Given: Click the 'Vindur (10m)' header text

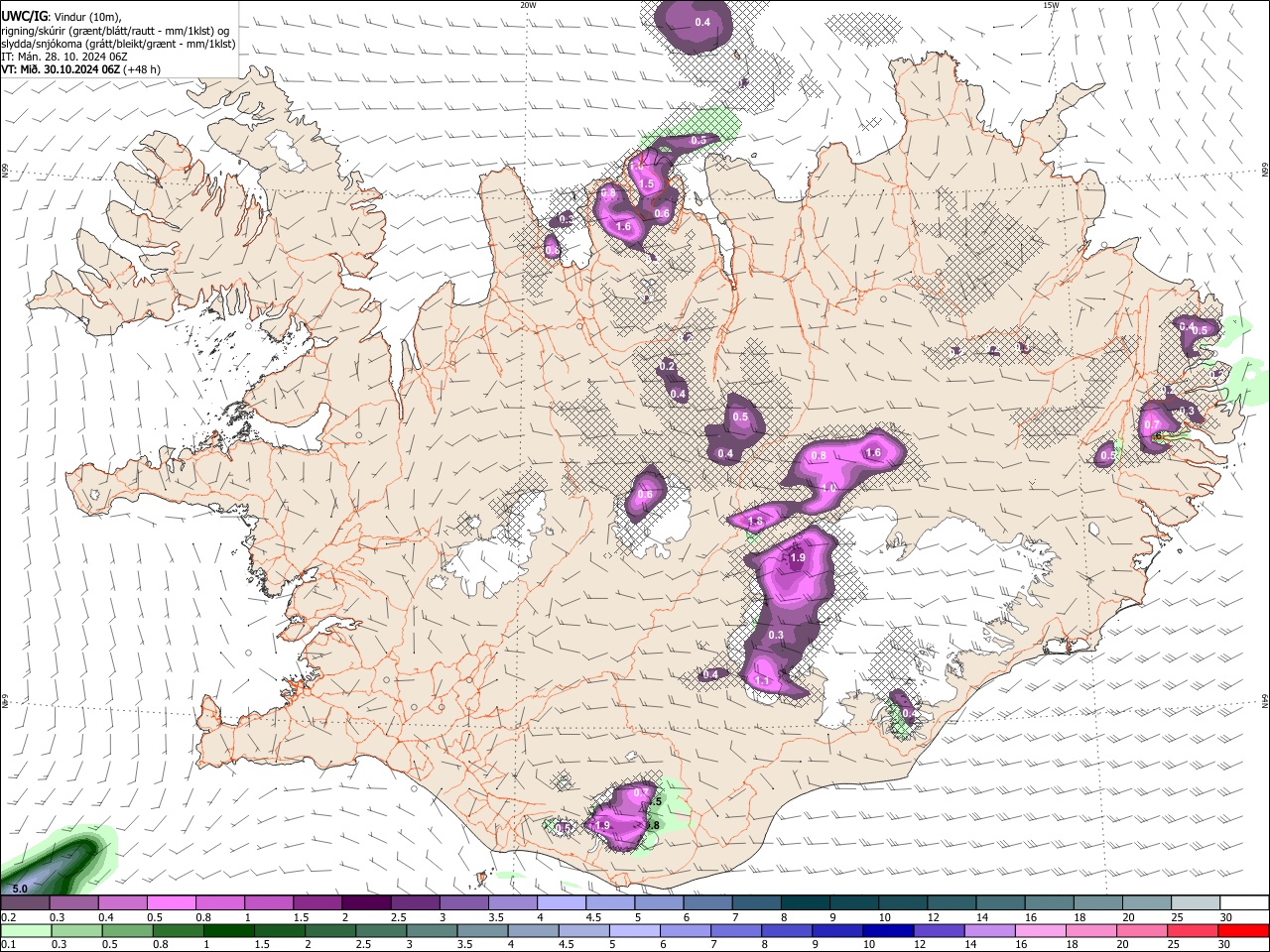Looking at the screenshot, I should pos(86,17).
